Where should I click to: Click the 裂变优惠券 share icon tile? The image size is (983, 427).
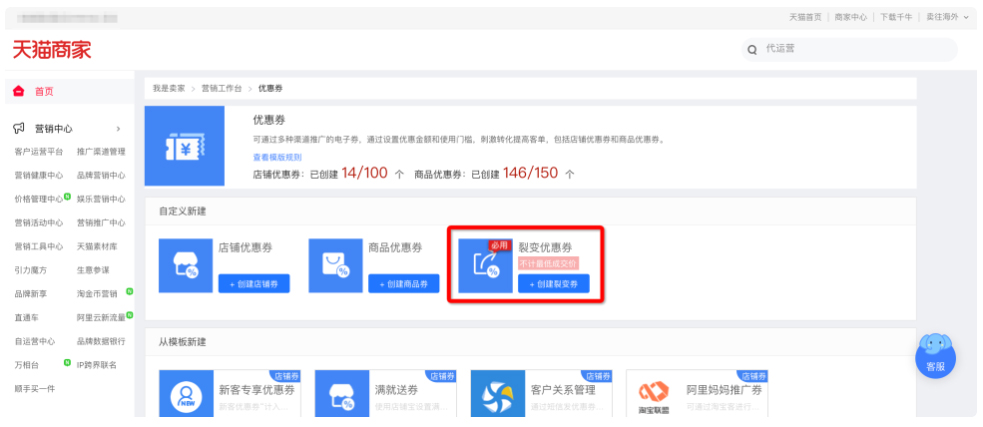485,266
